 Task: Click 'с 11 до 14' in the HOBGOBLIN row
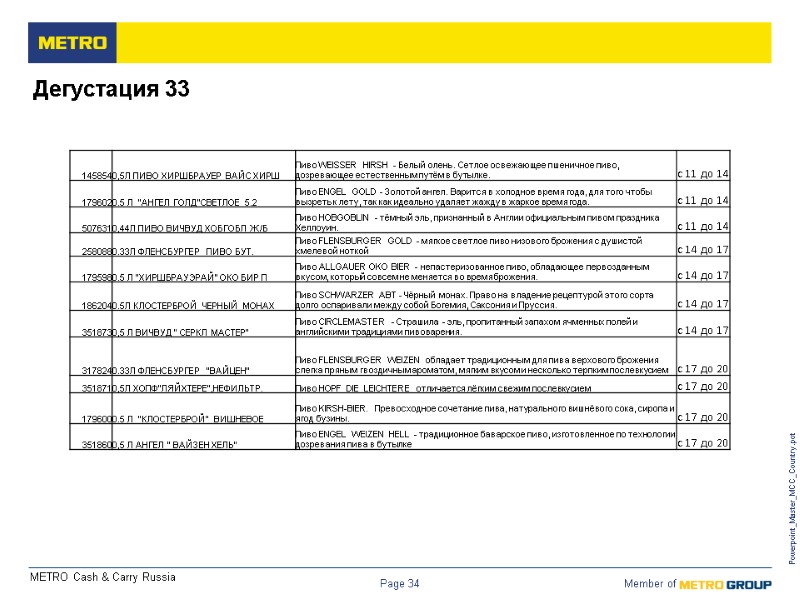(x=703, y=226)
